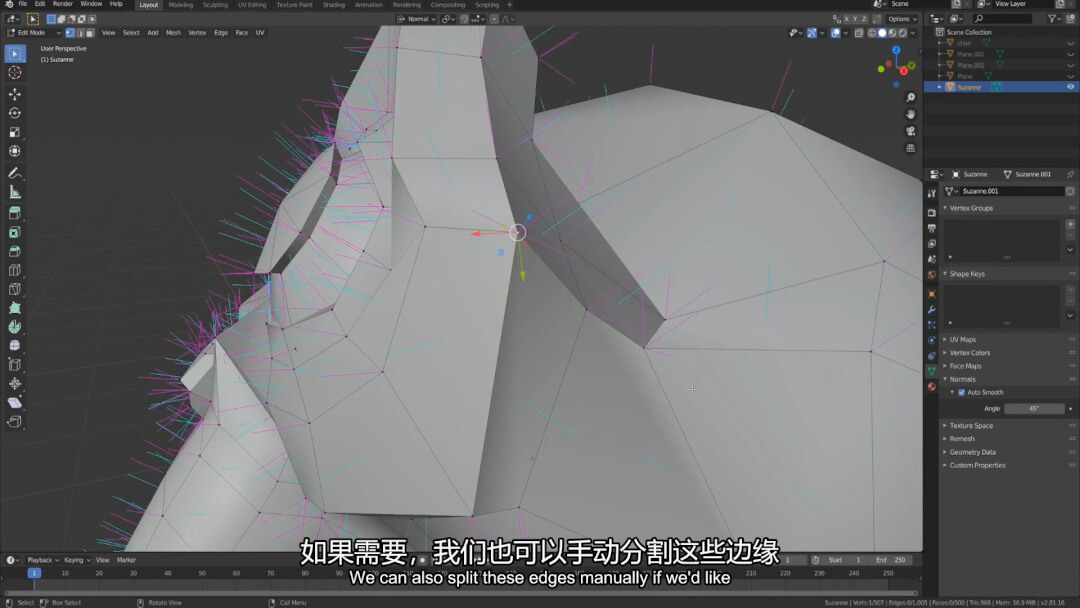The height and width of the screenshot is (608, 1080).
Task: Collapse the Vertex Groups panel
Action: (x=970, y=208)
